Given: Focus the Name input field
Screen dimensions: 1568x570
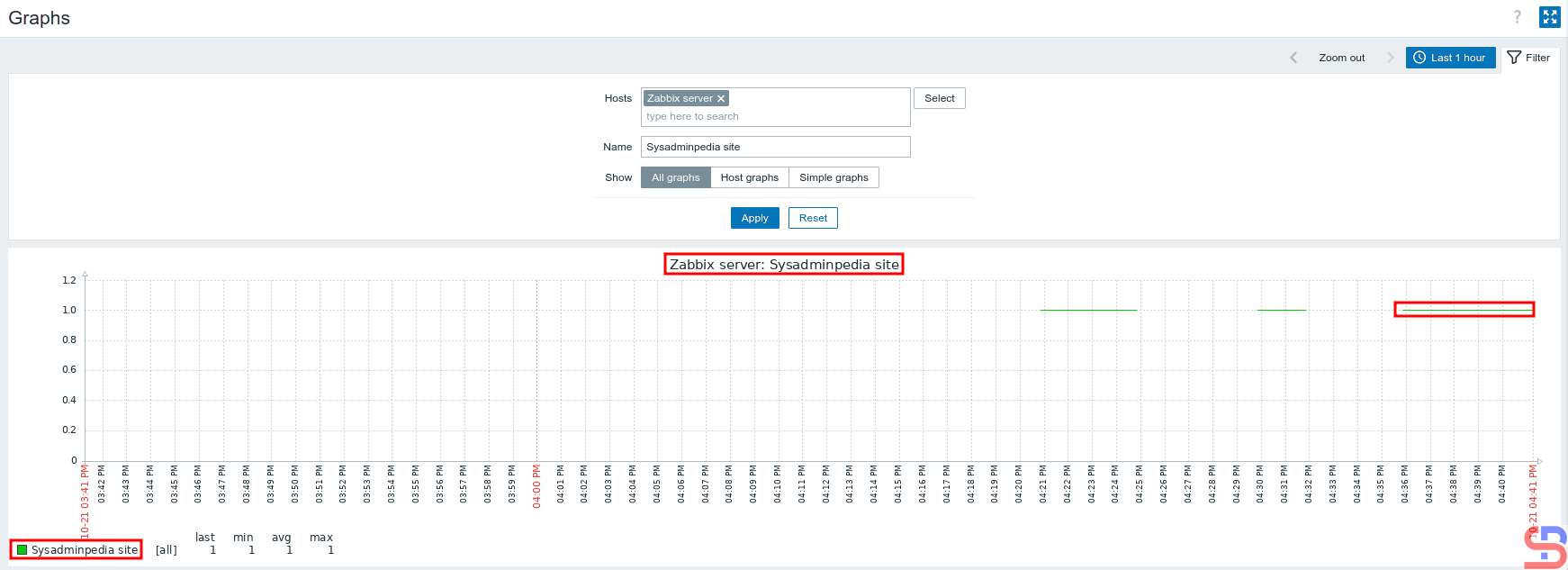Looking at the screenshot, I should click(775, 147).
